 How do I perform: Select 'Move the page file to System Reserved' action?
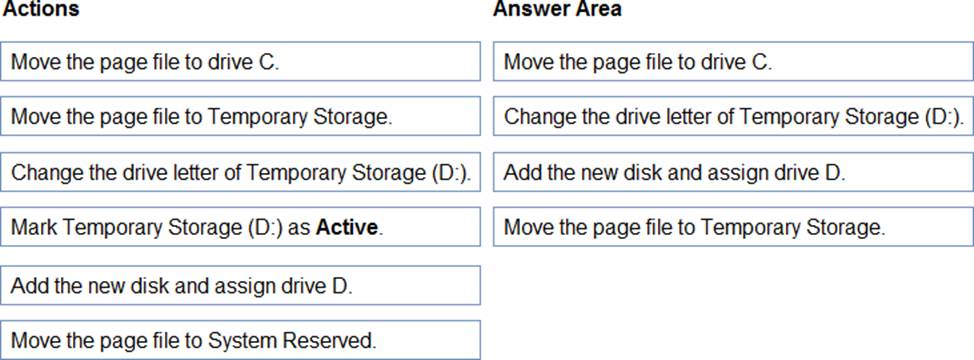click(240, 340)
